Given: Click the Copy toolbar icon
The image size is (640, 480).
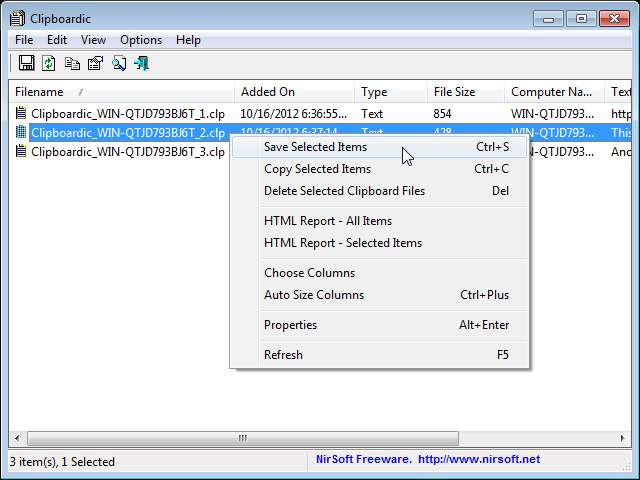Looking at the screenshot, I should [72, 63].
